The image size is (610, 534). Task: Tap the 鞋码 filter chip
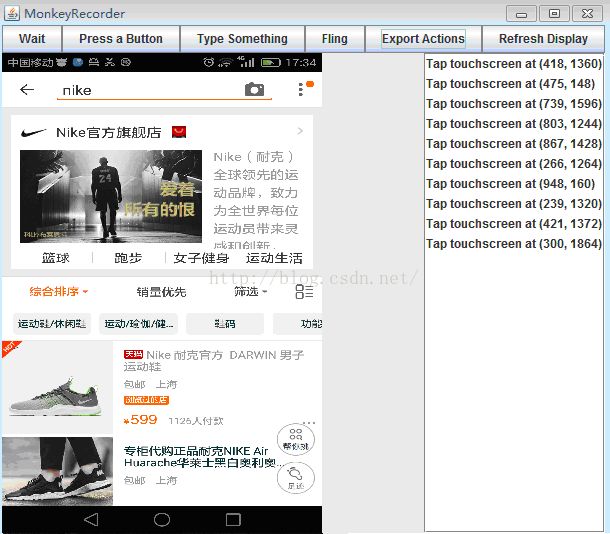pos(225,324)
